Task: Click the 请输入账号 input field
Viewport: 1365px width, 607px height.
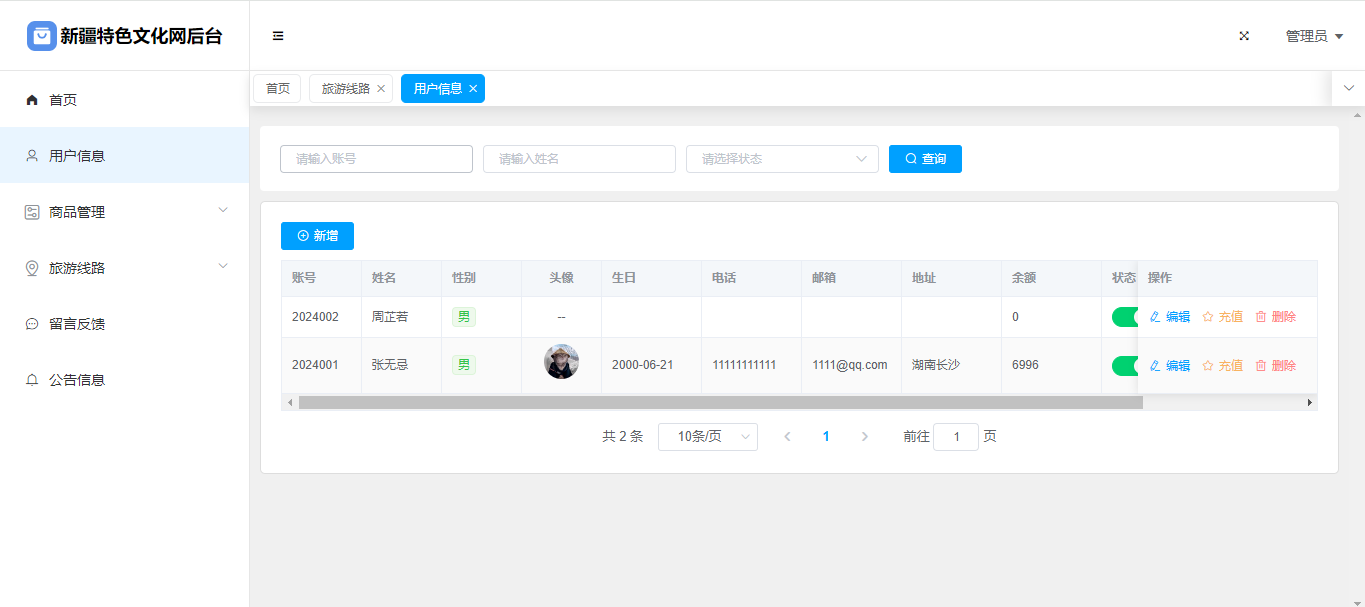Action: (x=376, y=159)
